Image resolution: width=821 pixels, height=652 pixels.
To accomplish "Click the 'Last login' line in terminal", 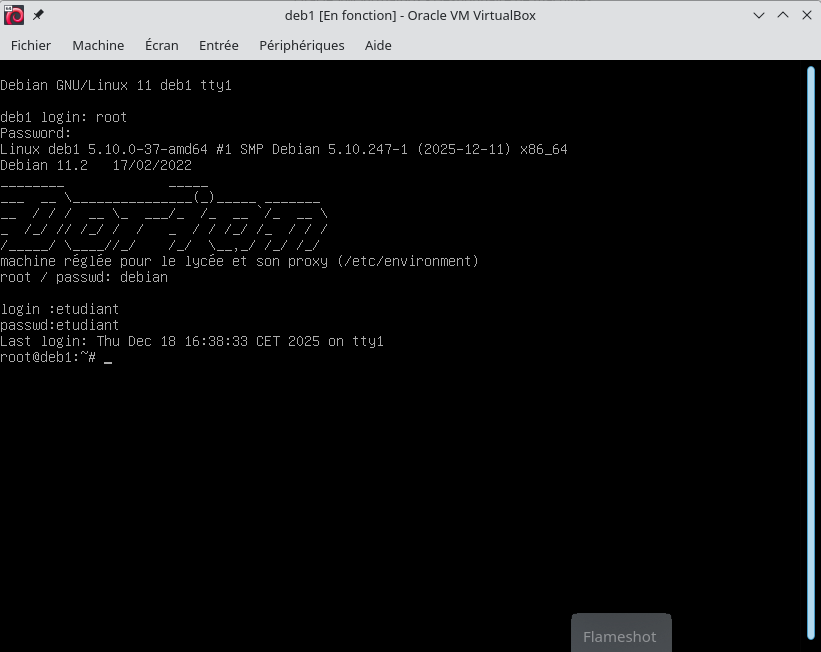I will pos(192,342).
